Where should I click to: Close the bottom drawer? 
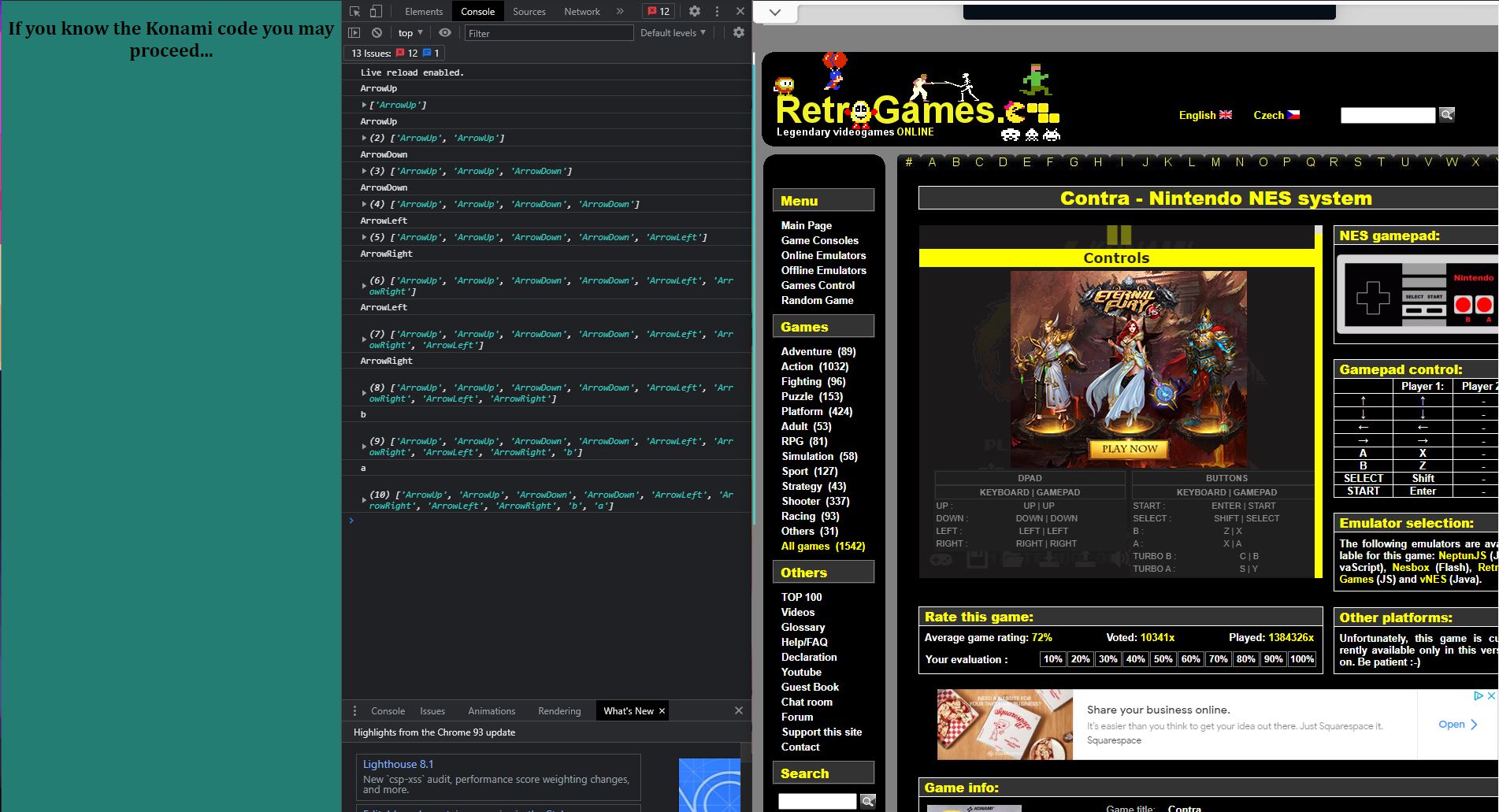click(739, 710)
